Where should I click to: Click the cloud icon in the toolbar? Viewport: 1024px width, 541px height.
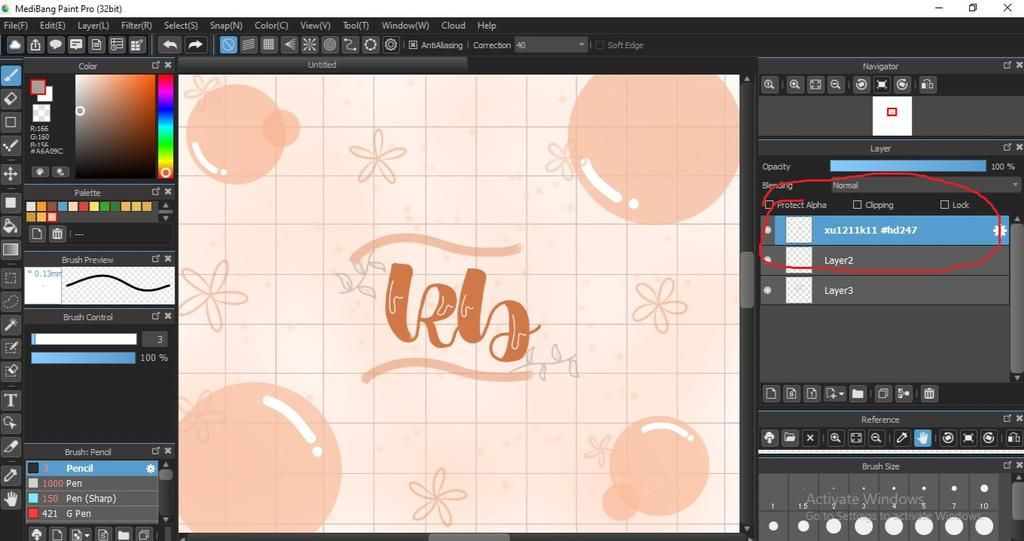coord(14,44)
